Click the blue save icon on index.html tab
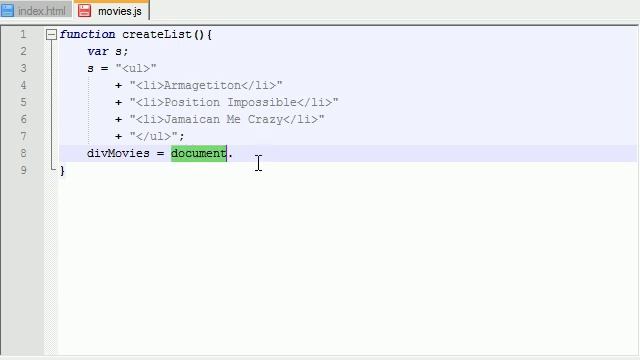This screenshot has height=360, width=640. pos(8,11)
